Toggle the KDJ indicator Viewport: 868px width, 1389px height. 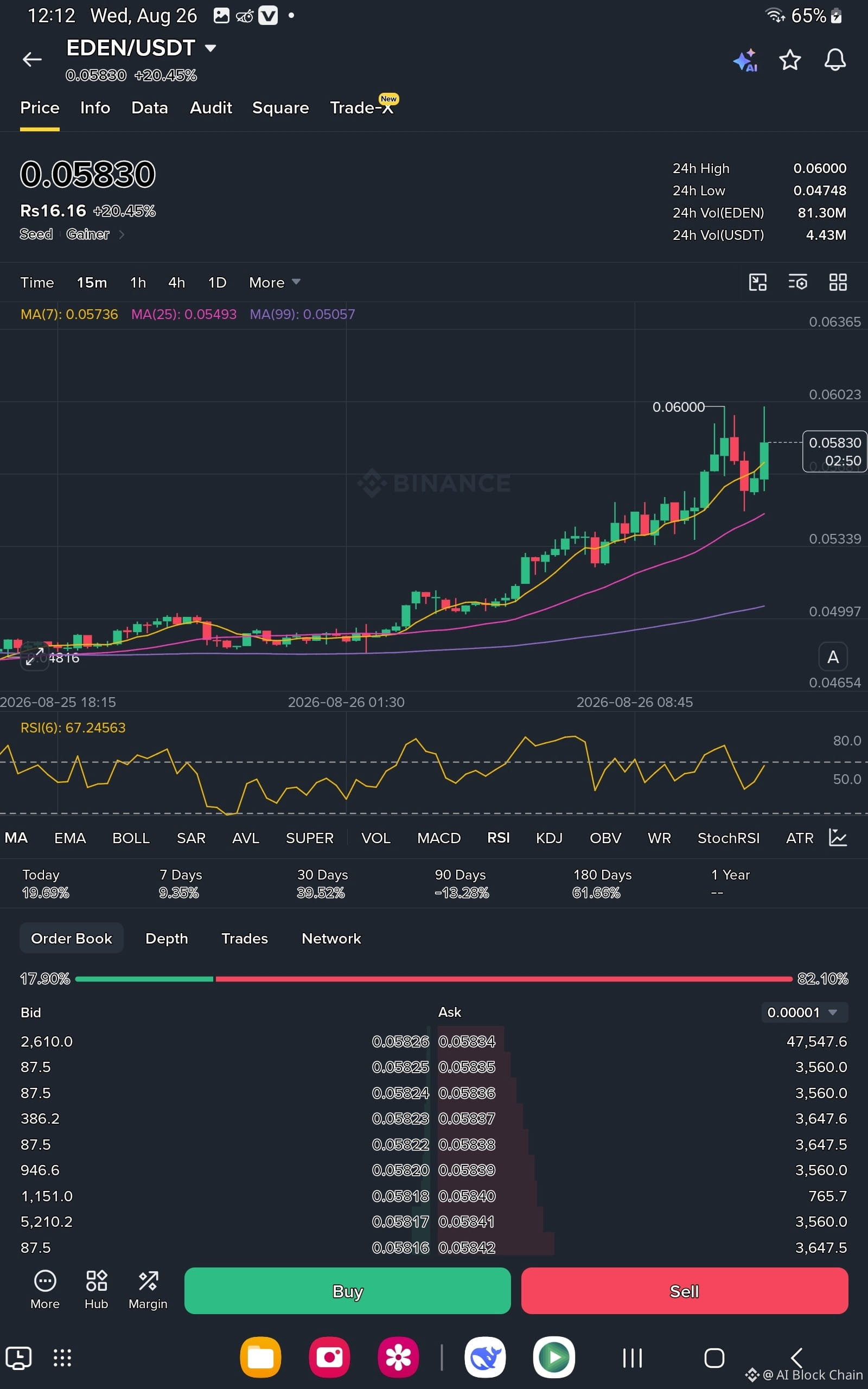click(x=549, y=838)
